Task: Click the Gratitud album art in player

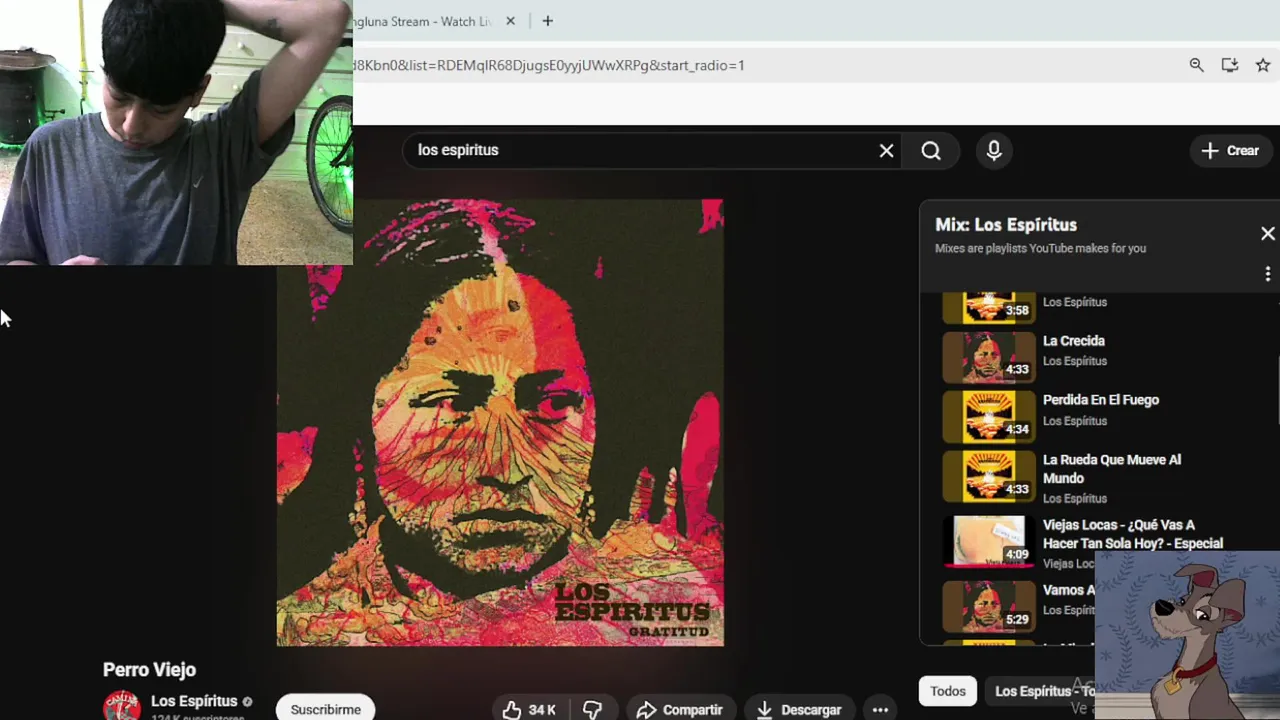Action: [500, 422]
